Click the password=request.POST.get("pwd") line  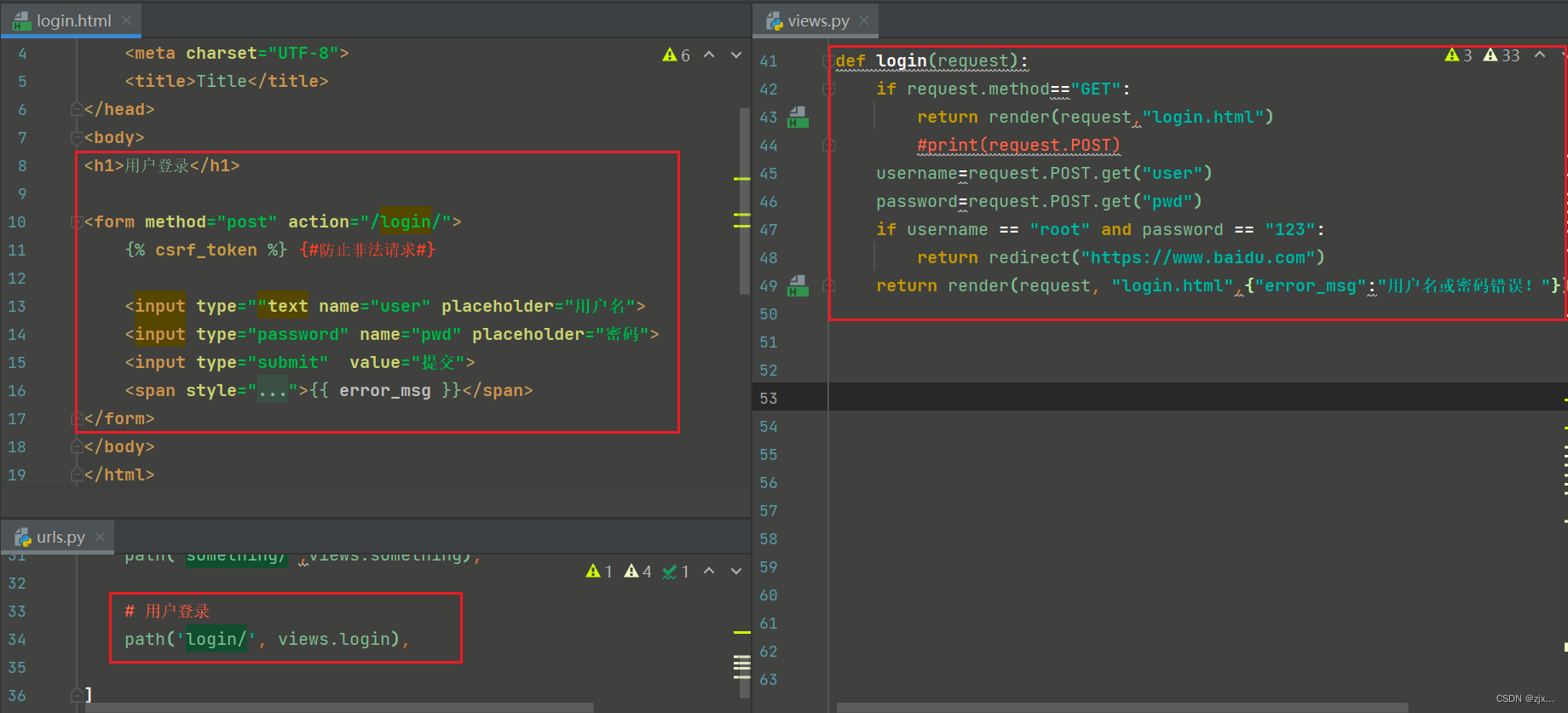(x=1039, y=201)
